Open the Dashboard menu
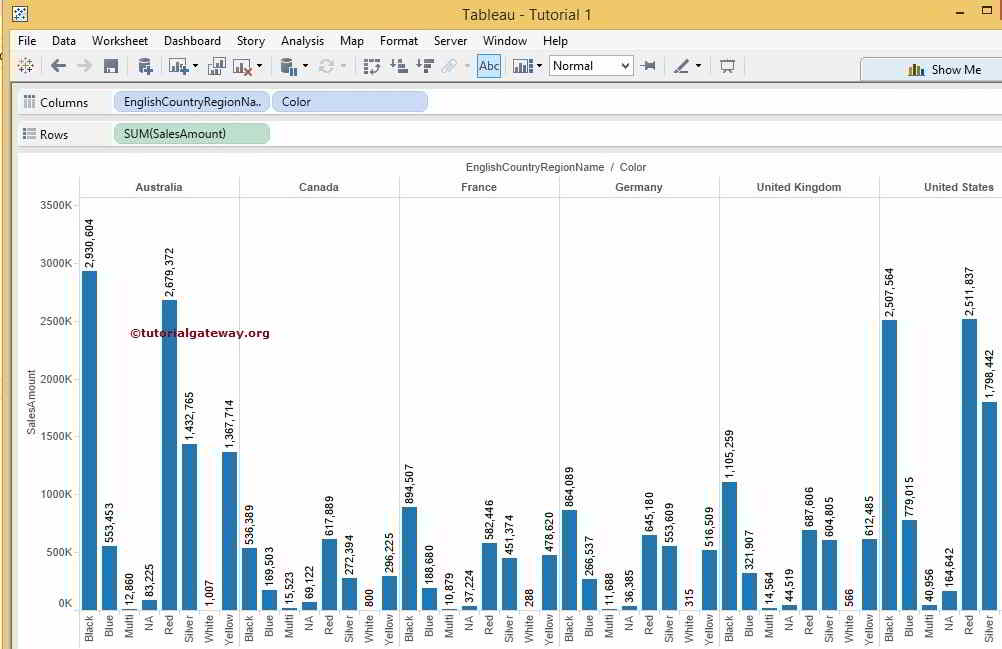Screen dimensions: 1002x649 click(x=192, y=41)
